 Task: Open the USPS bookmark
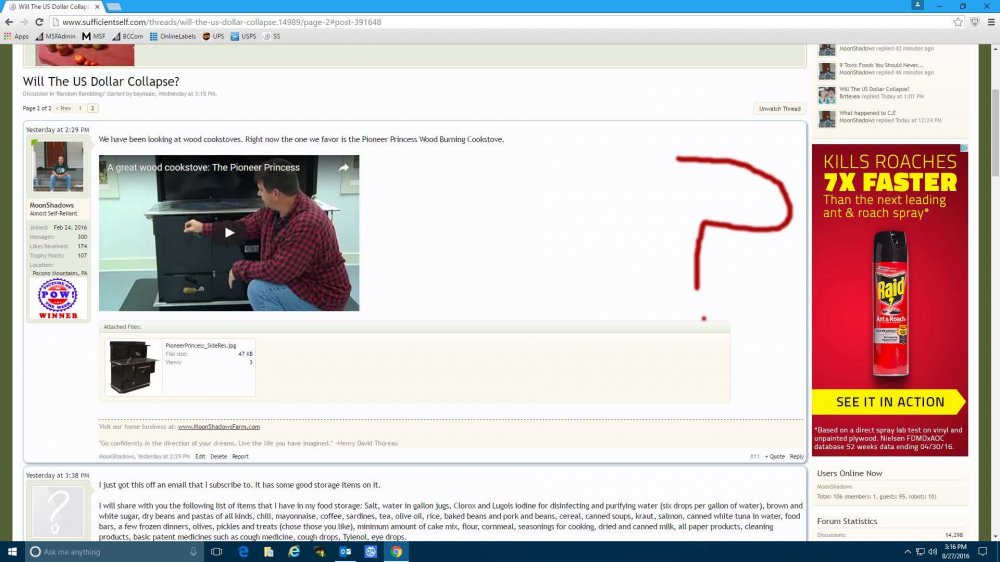[x=243, y=36]
